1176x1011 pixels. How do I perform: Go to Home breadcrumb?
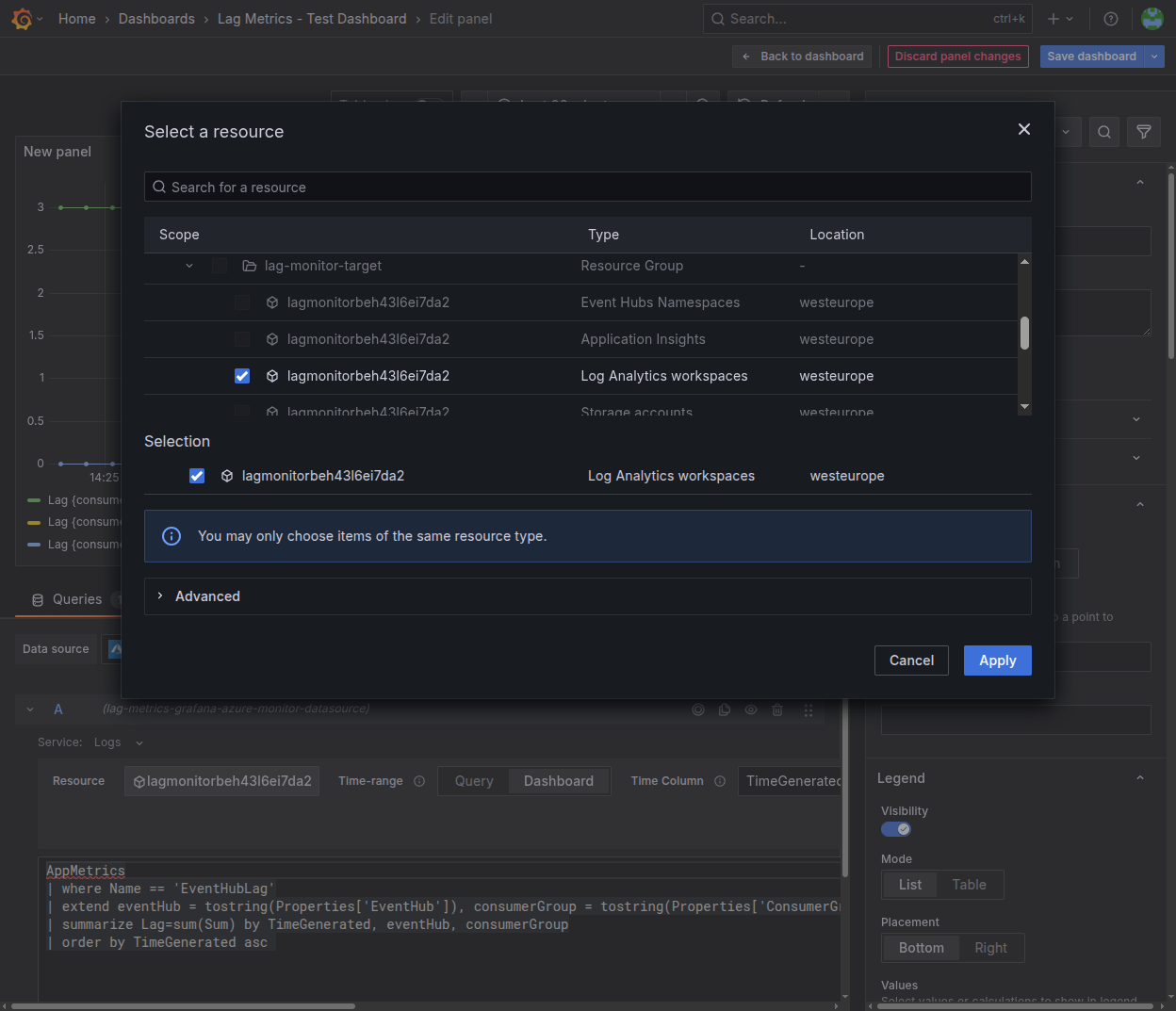tap(76, 19)
